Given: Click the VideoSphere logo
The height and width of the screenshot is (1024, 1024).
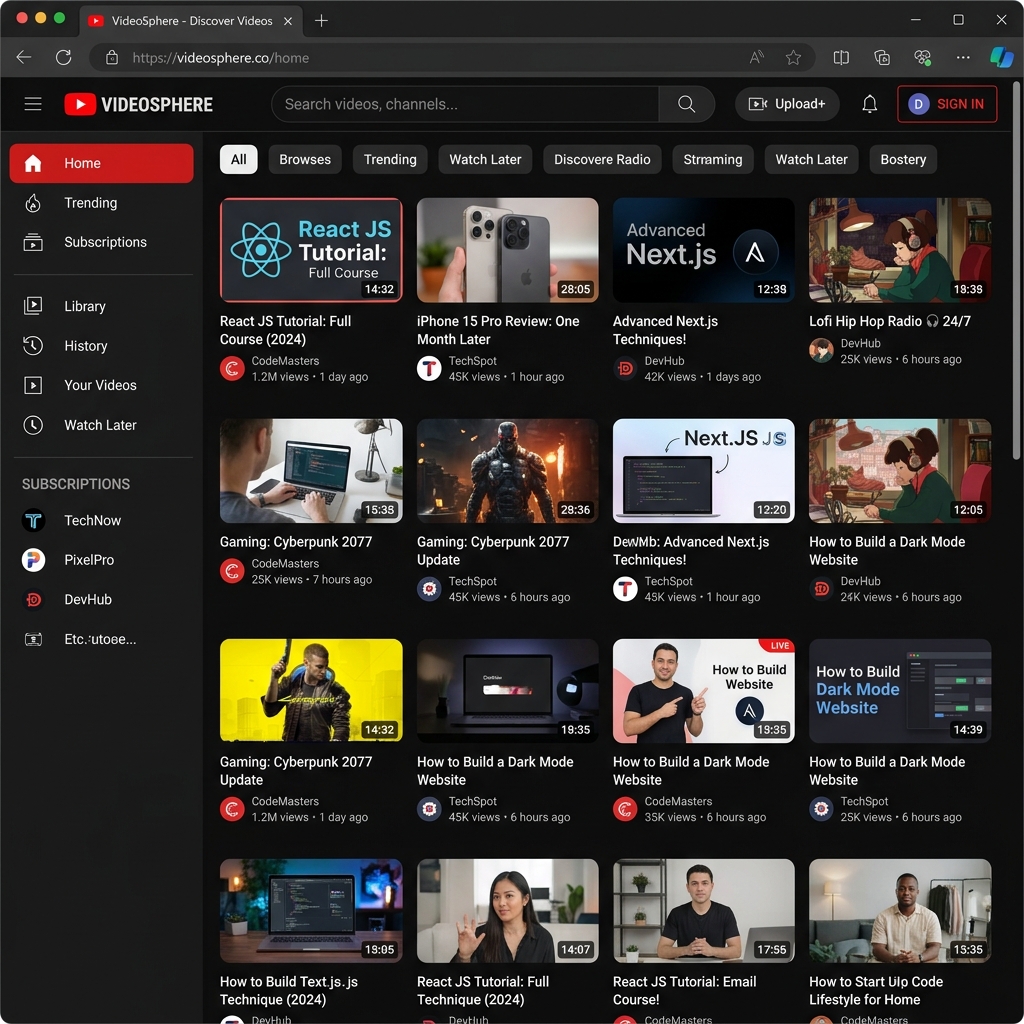Looking at the screenshot, I should tap(138, 104).
